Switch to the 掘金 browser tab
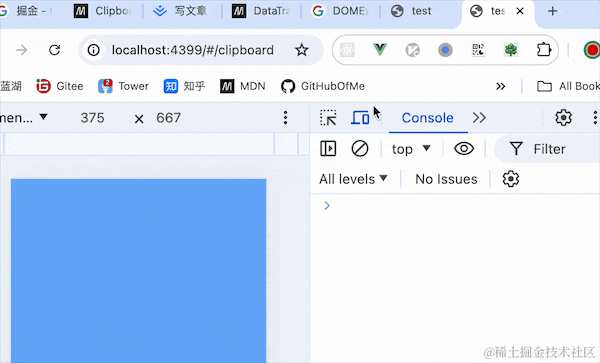Viewport: 600px width, 363px height. (27, 11)
